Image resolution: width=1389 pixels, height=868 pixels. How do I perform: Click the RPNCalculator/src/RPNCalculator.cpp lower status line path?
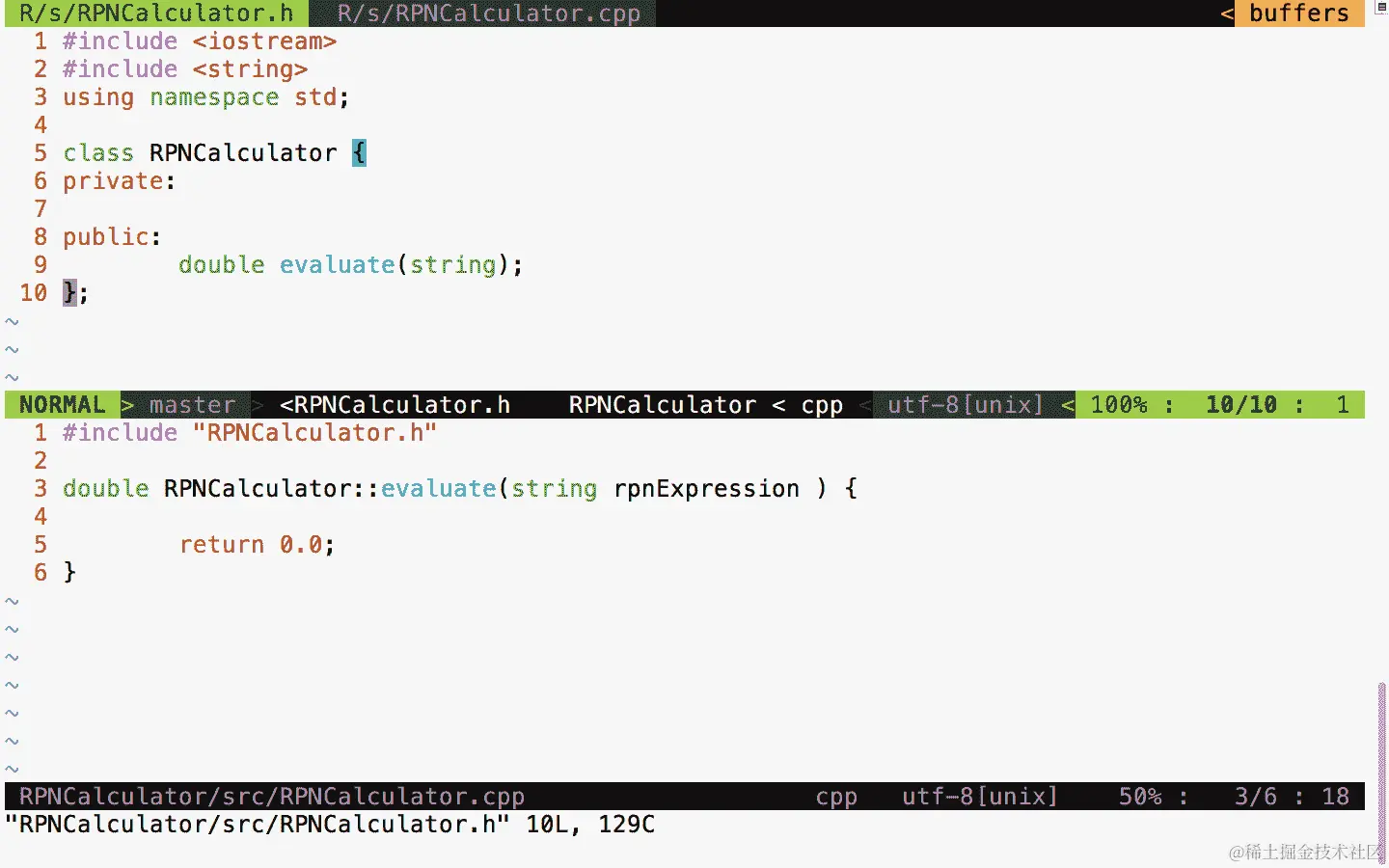point(272,797)
